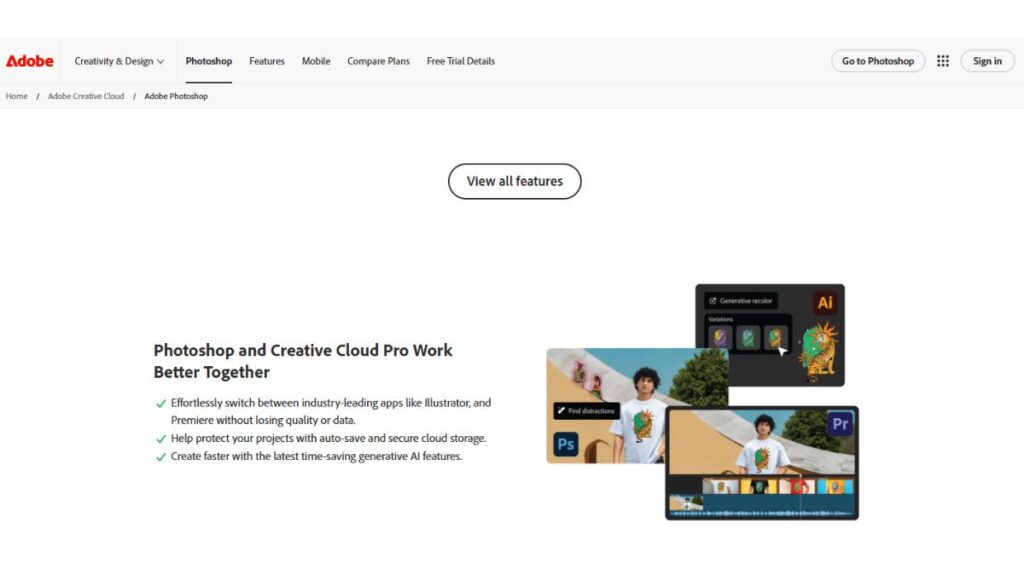Open the Mobile section
1024x576 pixels.
(315, 60)
